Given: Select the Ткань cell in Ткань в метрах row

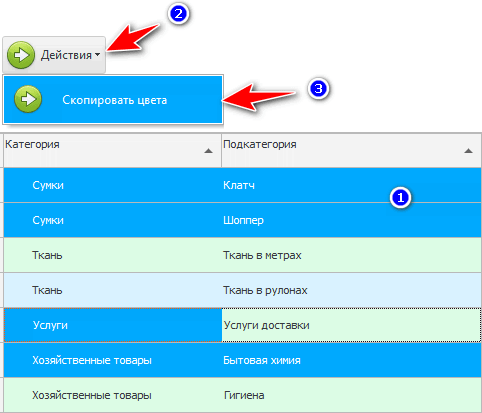Looking at the screenshot, I should tap(113, 255).
